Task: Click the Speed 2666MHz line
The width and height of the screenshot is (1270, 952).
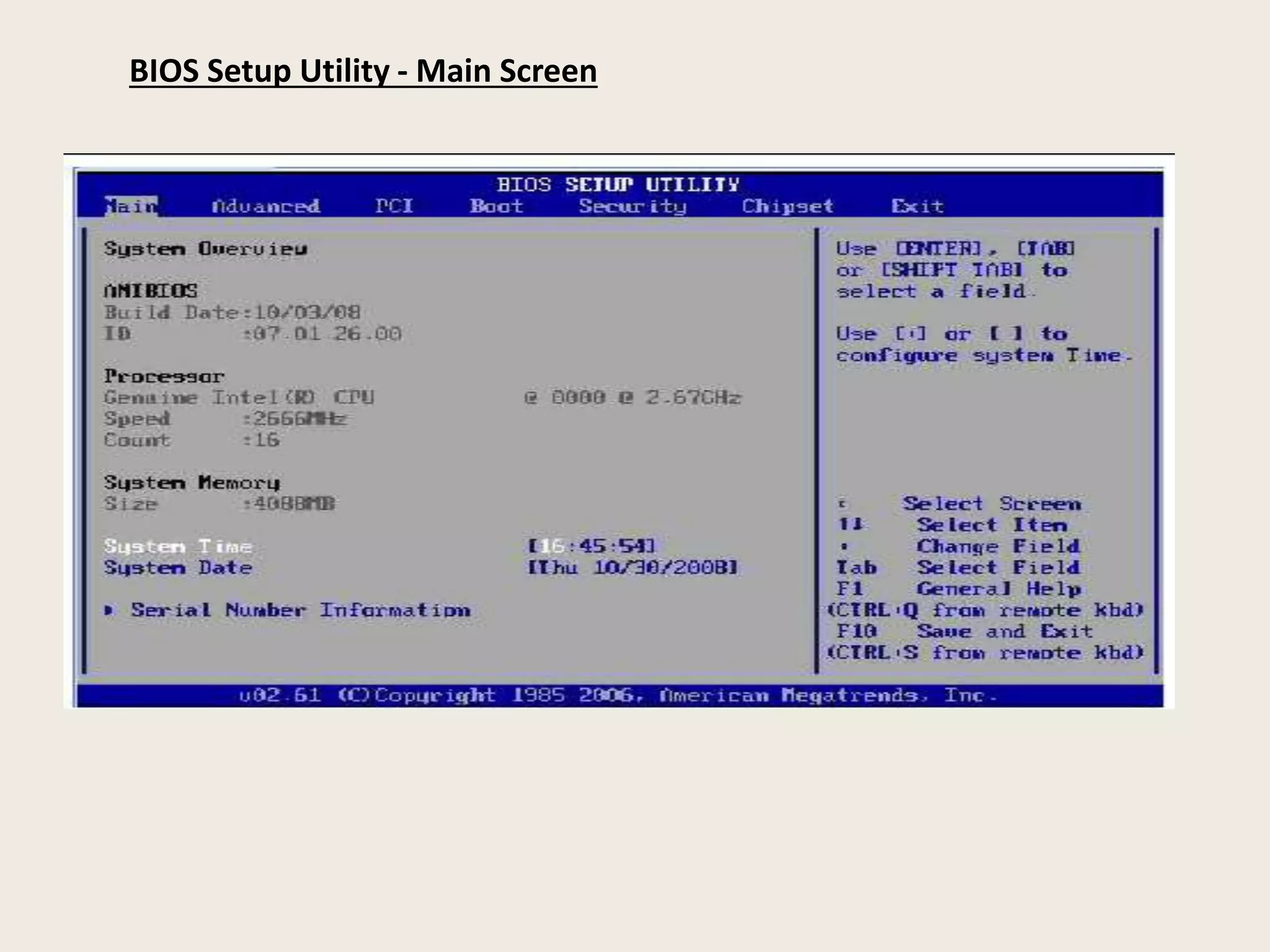Action: pos(225,419)
